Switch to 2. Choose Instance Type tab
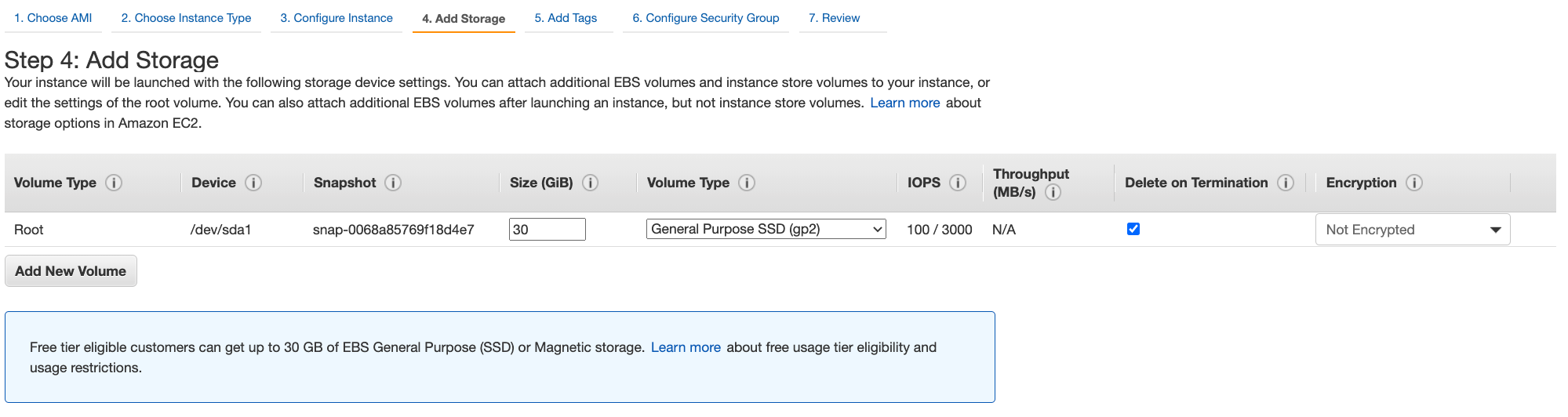This screenshot has width=1568, height=417. coord(186,18)
